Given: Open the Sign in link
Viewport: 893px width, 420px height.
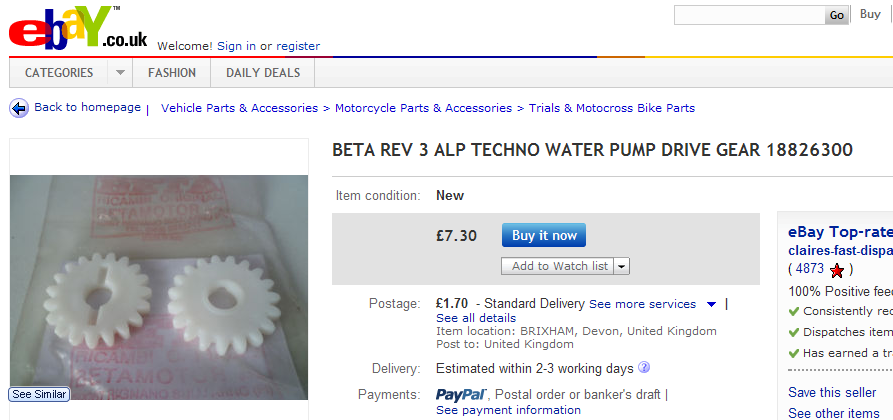Looking at the screenshot, I should click(236, 46).
